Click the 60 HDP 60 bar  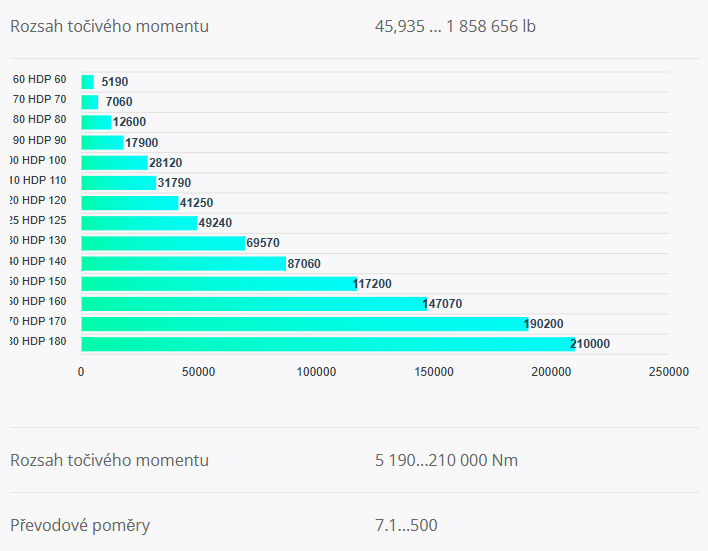tap(88, 82)
